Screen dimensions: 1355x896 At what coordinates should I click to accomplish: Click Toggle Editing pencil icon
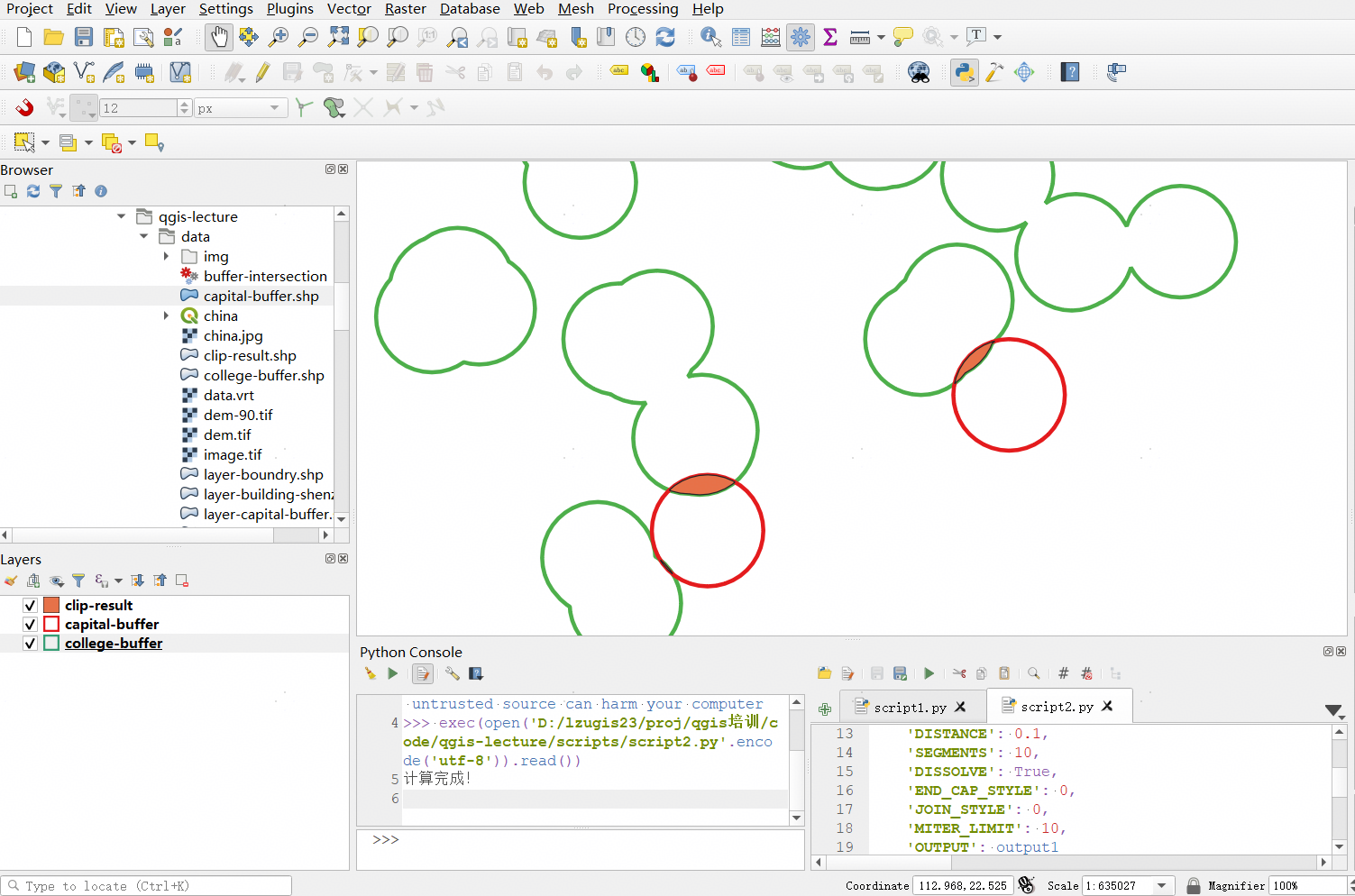[x=262, y=72]
